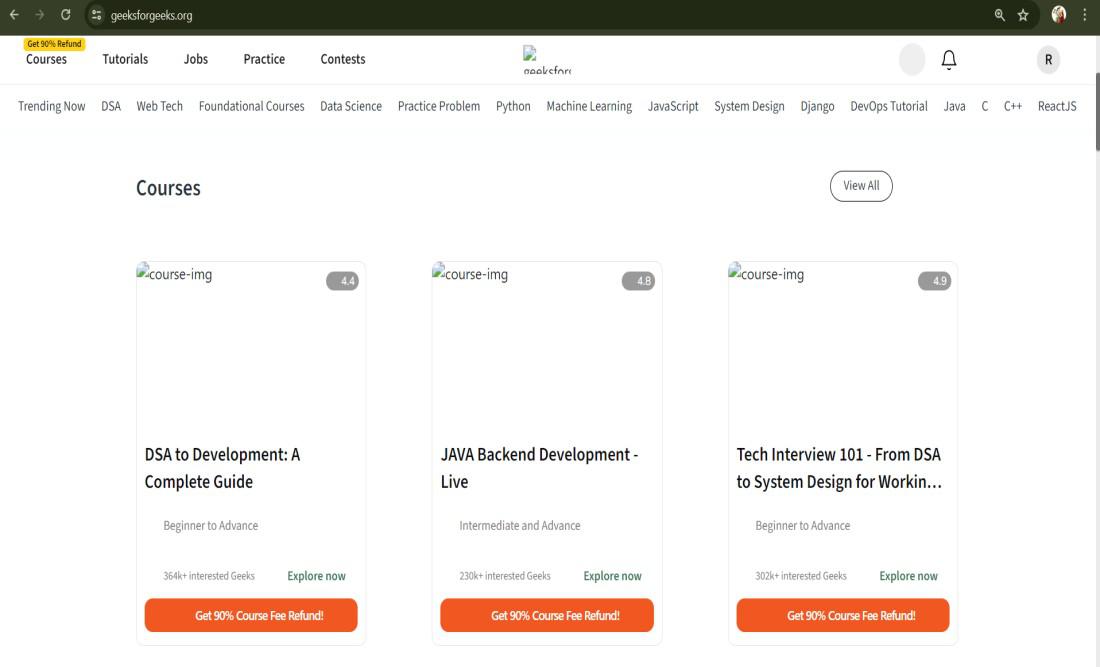Toggle the round theme switch beside the bell
This screenshot has height=667, width=1100.
[x=912, y=60]
